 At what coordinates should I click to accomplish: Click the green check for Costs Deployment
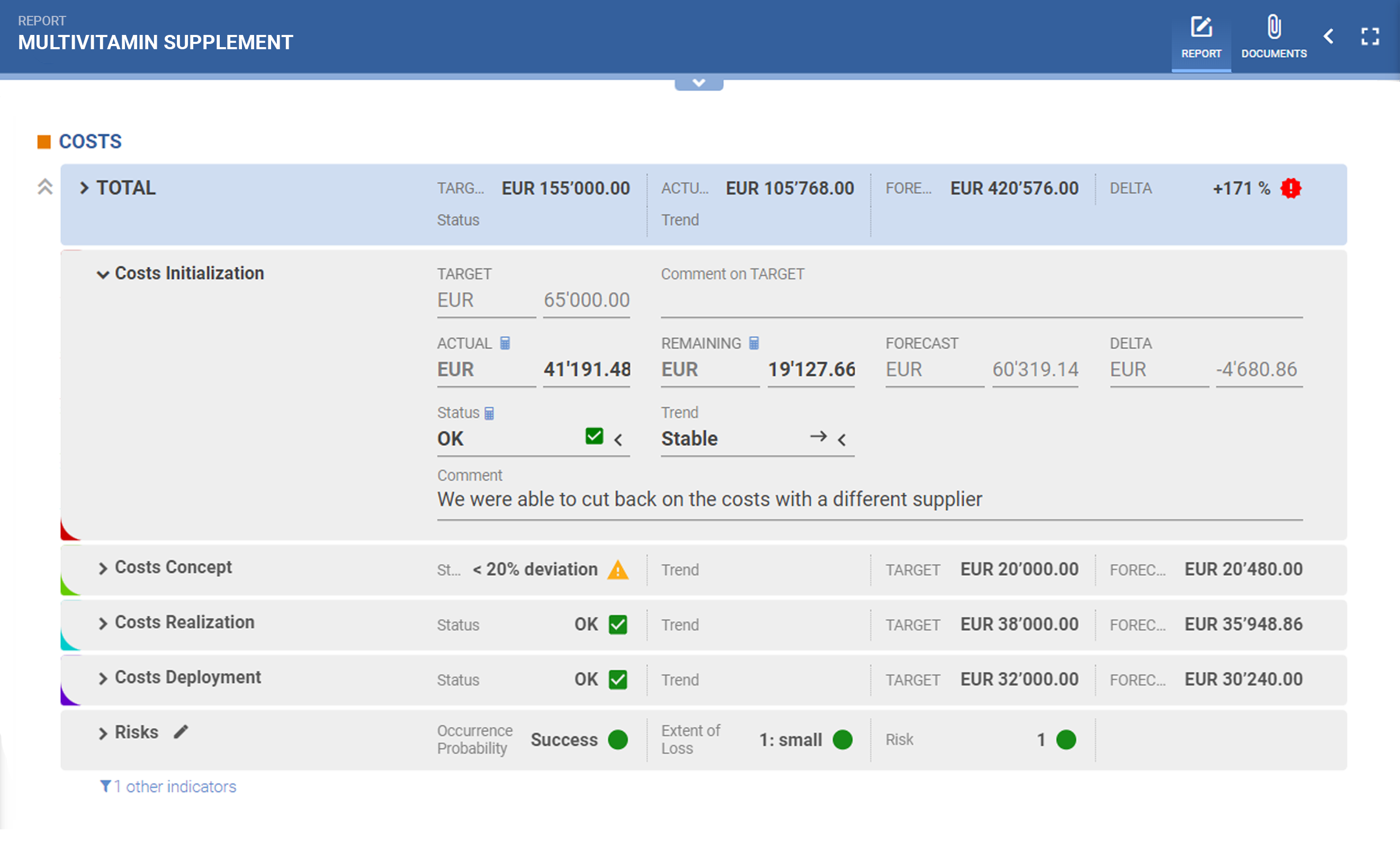(617, 680)
